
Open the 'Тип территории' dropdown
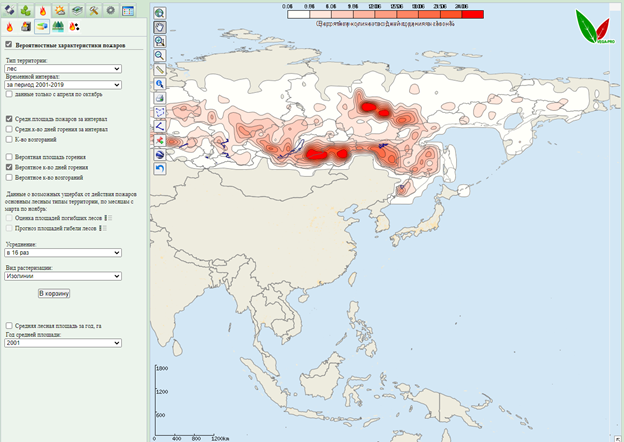coord(62,69)
